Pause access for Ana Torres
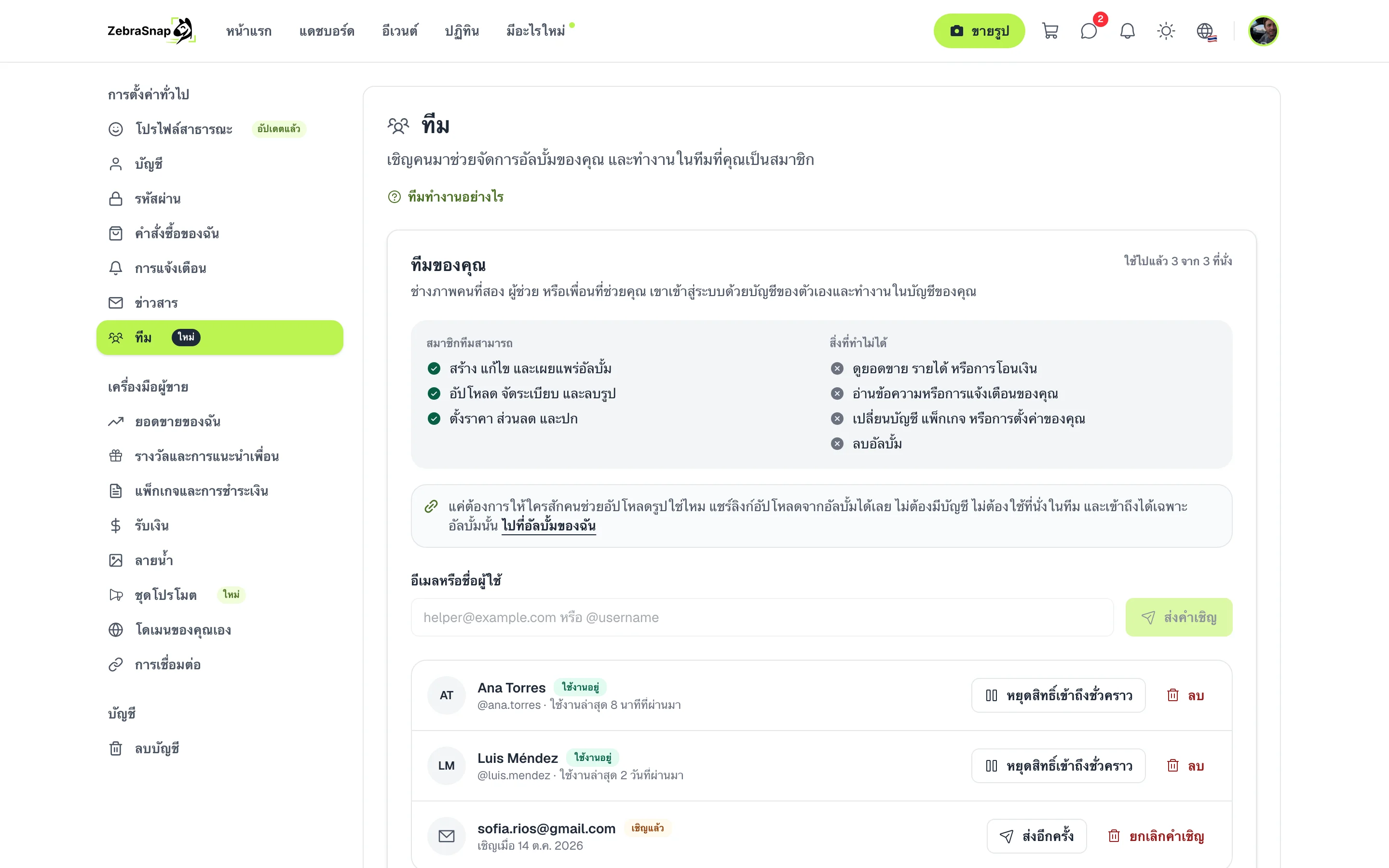 coord(1059,695)
